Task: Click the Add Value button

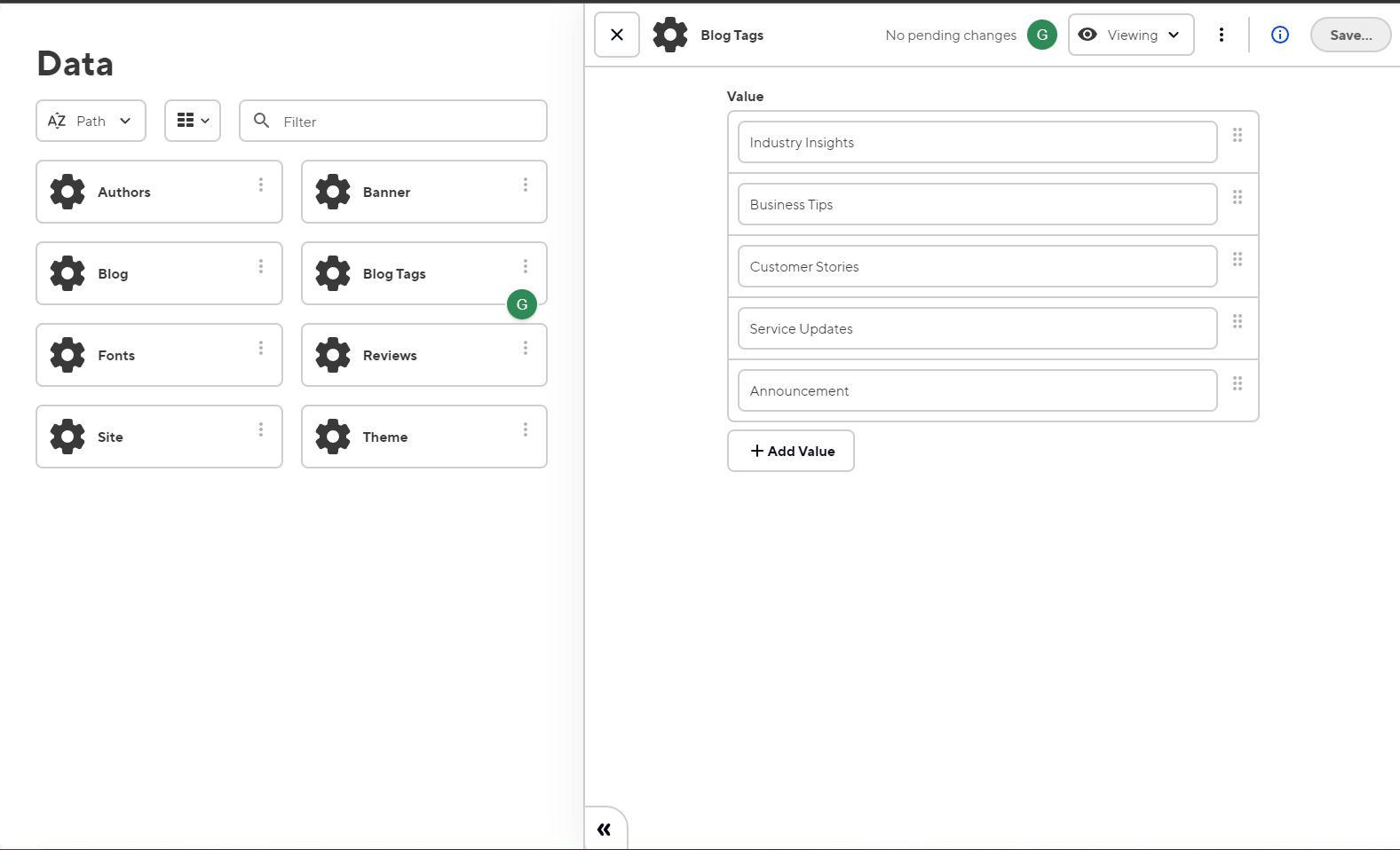Action: pos(791,451)
